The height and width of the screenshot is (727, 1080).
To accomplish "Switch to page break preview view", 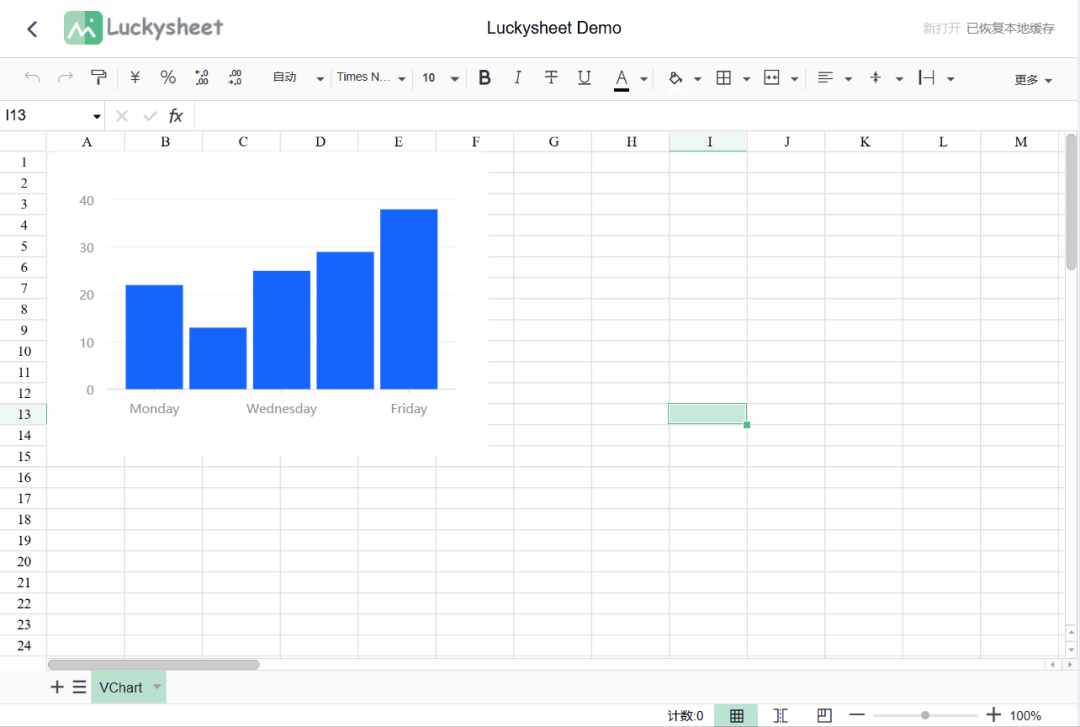I will coord(780,715).
